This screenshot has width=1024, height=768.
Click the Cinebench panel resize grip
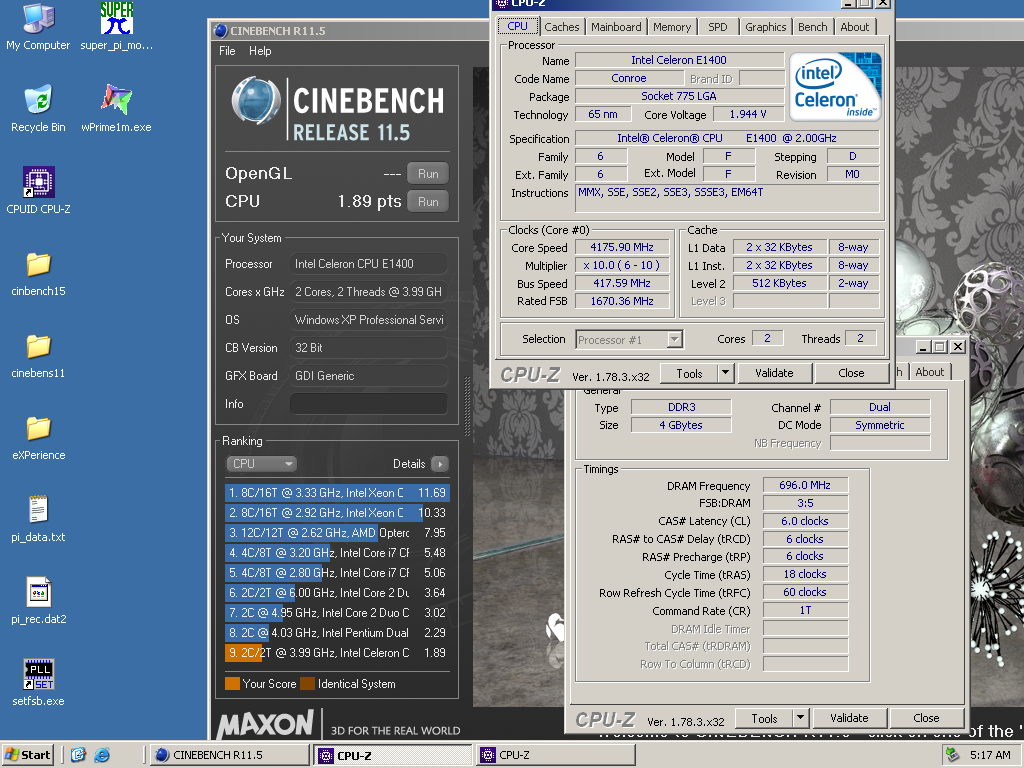point(467,406)
